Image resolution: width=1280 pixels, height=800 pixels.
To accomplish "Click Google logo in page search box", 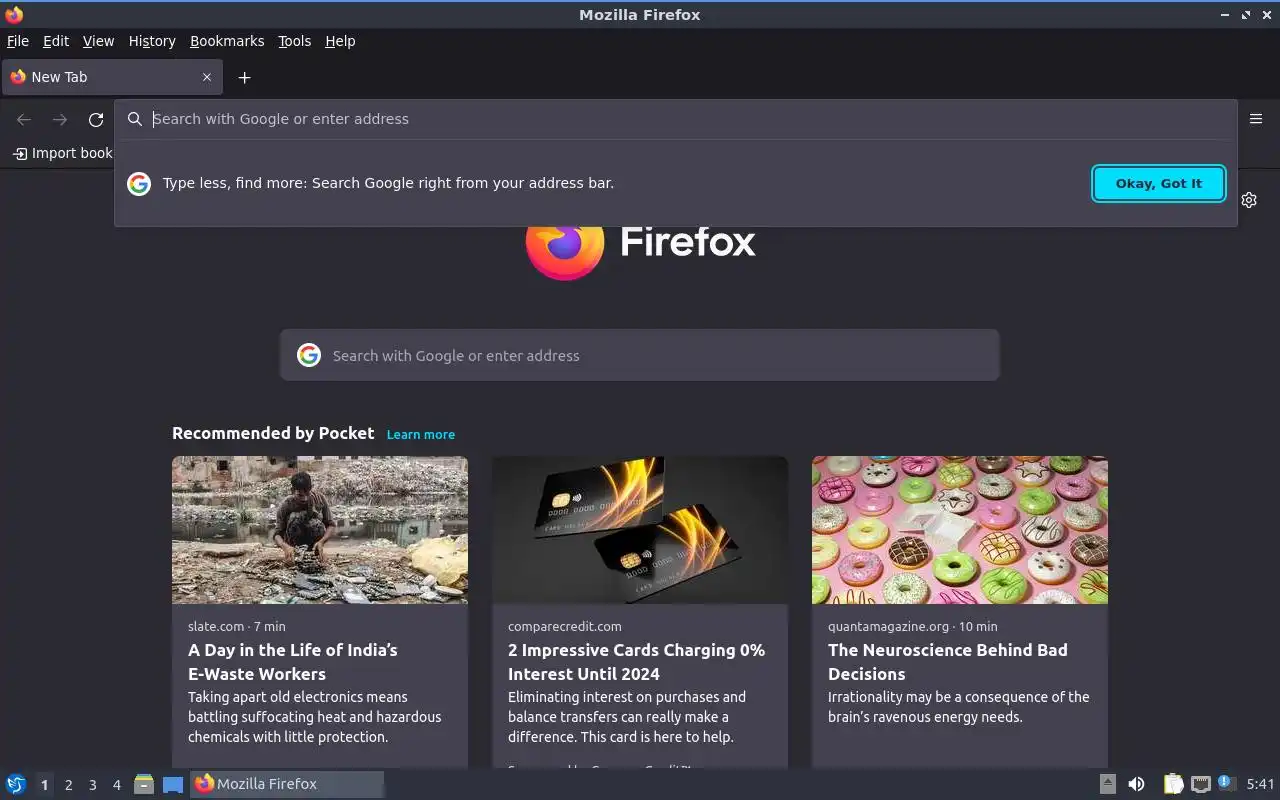I will 309,355.
